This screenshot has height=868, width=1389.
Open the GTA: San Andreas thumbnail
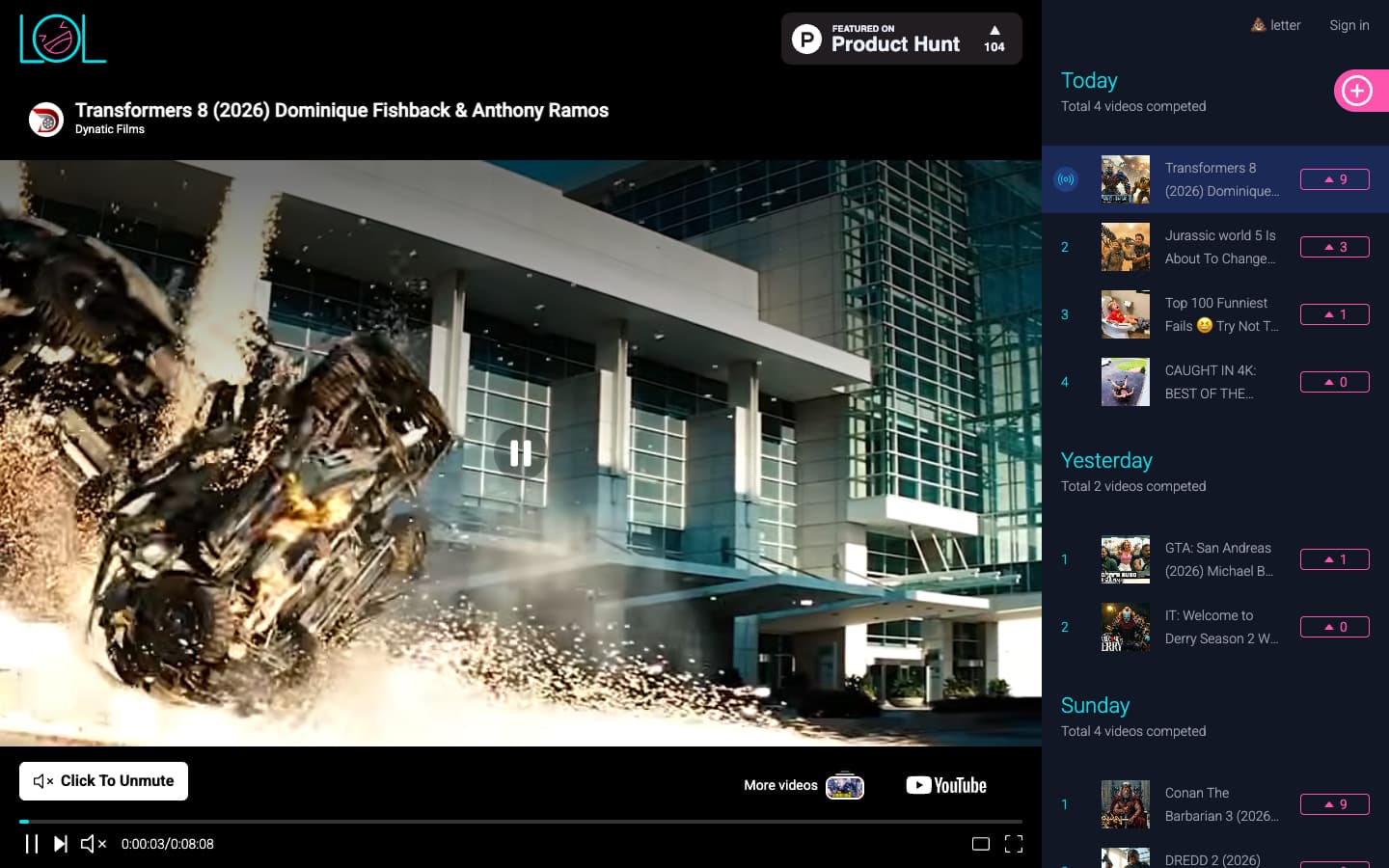(x=1126, y=559)
